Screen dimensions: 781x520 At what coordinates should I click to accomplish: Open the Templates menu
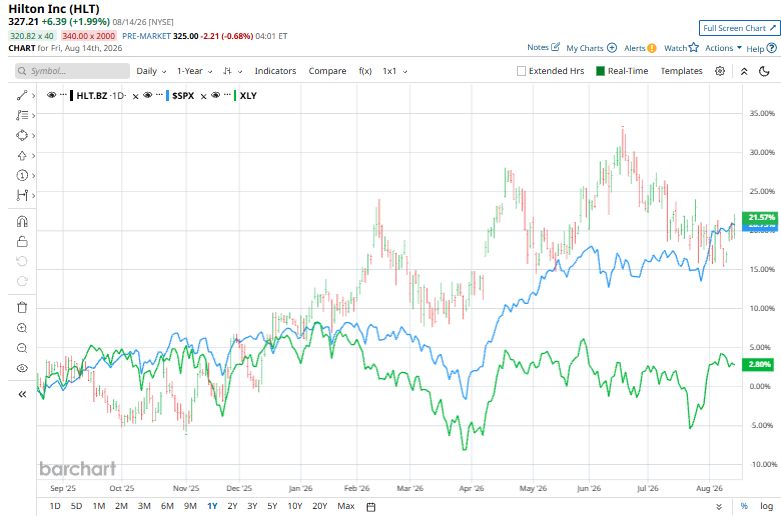coord(681,71)
